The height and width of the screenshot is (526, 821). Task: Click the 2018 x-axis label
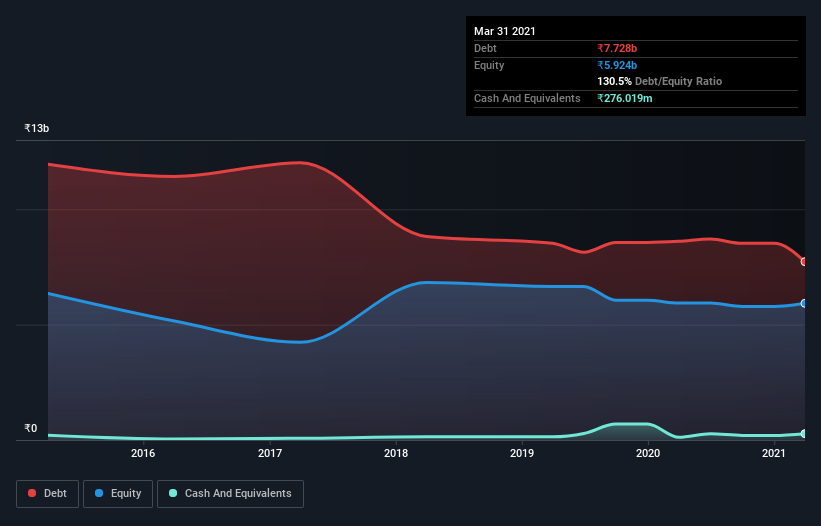[x=396, y=453]
